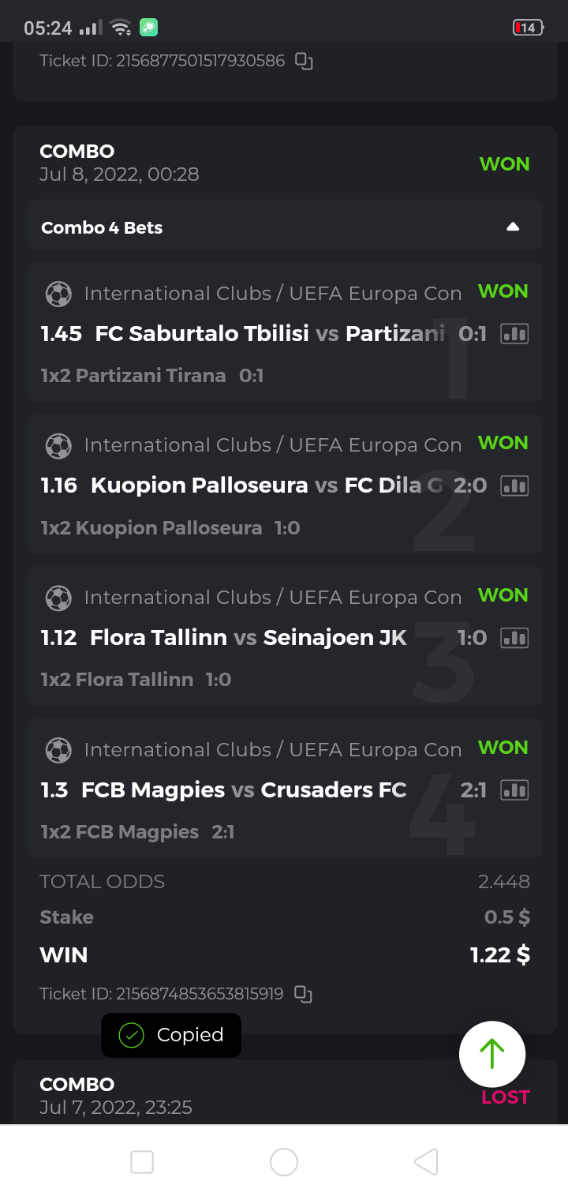Open the lost COMBO ticket from Jul 7

point(285,1094)
